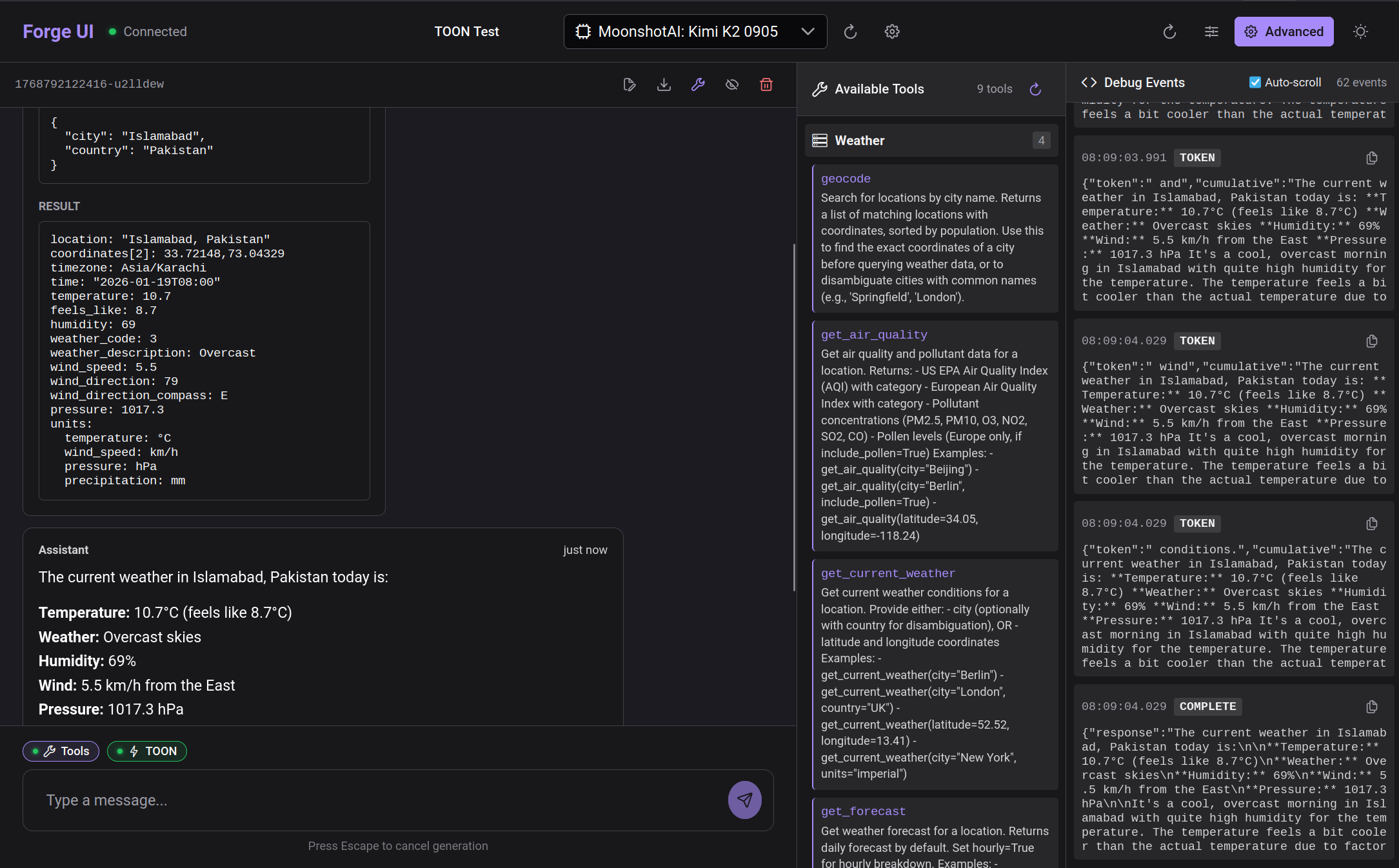
Task: Refresh the Available Tools list
Action: [x=1035, y=89]
